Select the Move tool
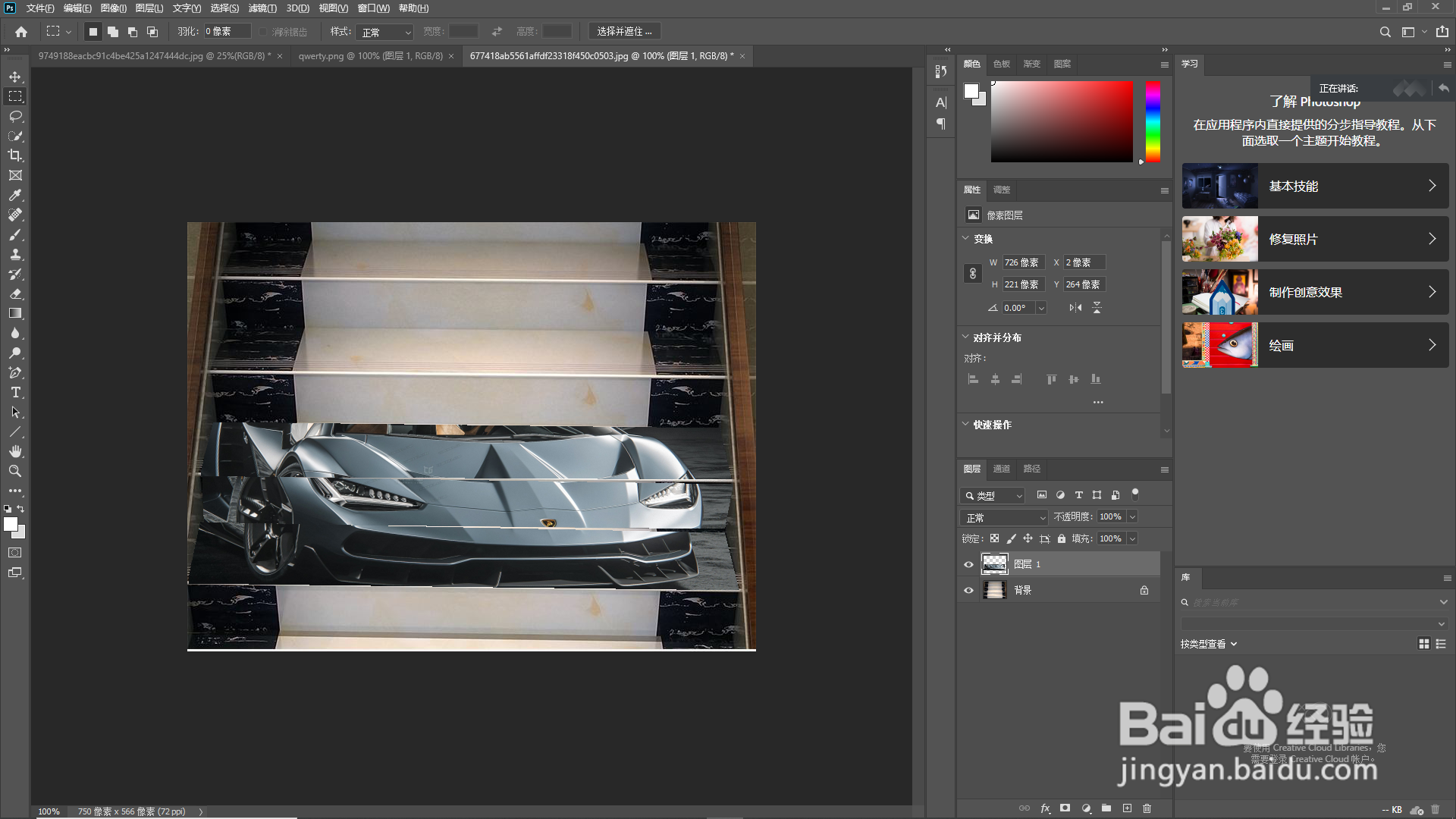 click(x=15, y=77)
